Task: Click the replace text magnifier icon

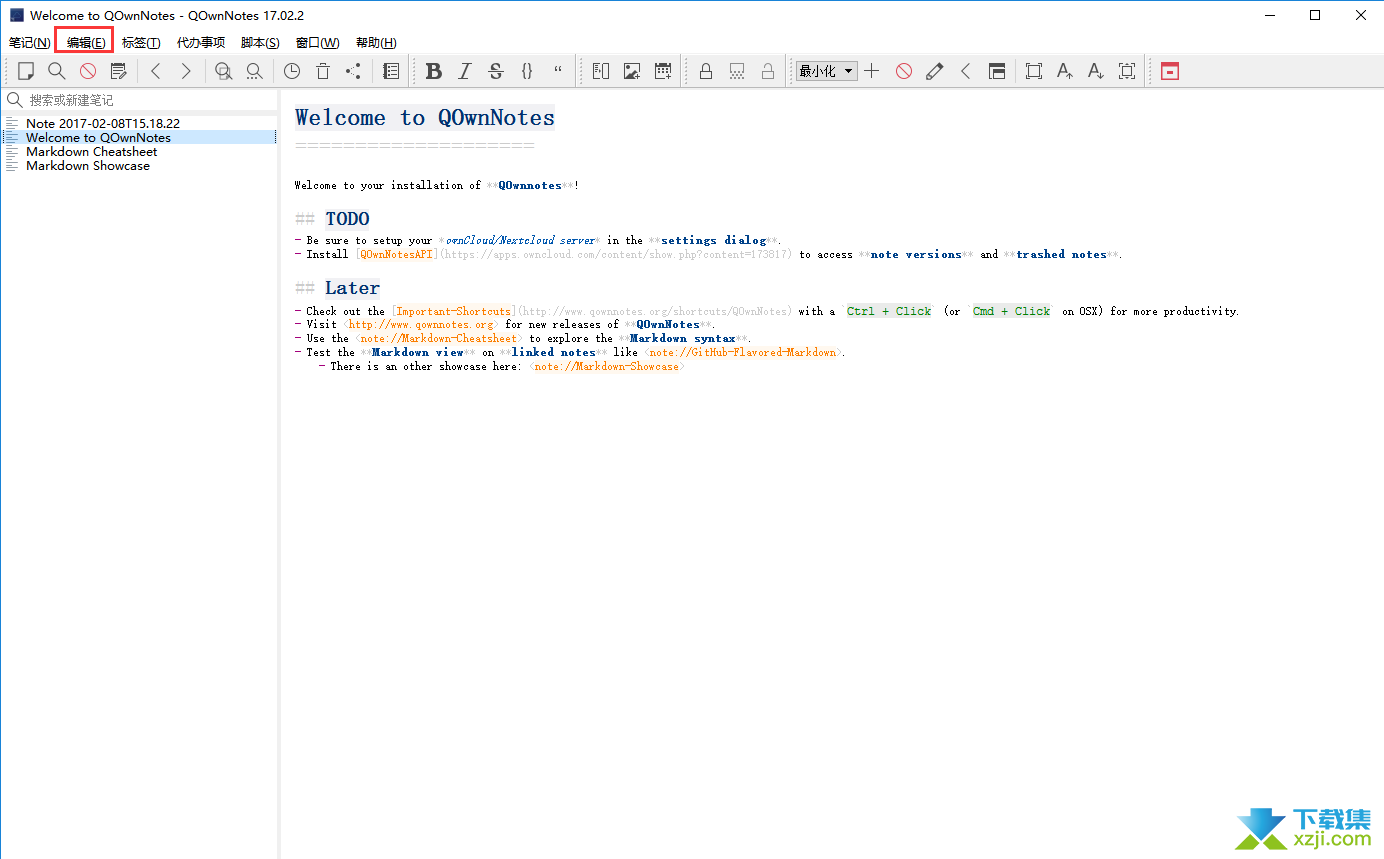Action: [x=255, y=71]
